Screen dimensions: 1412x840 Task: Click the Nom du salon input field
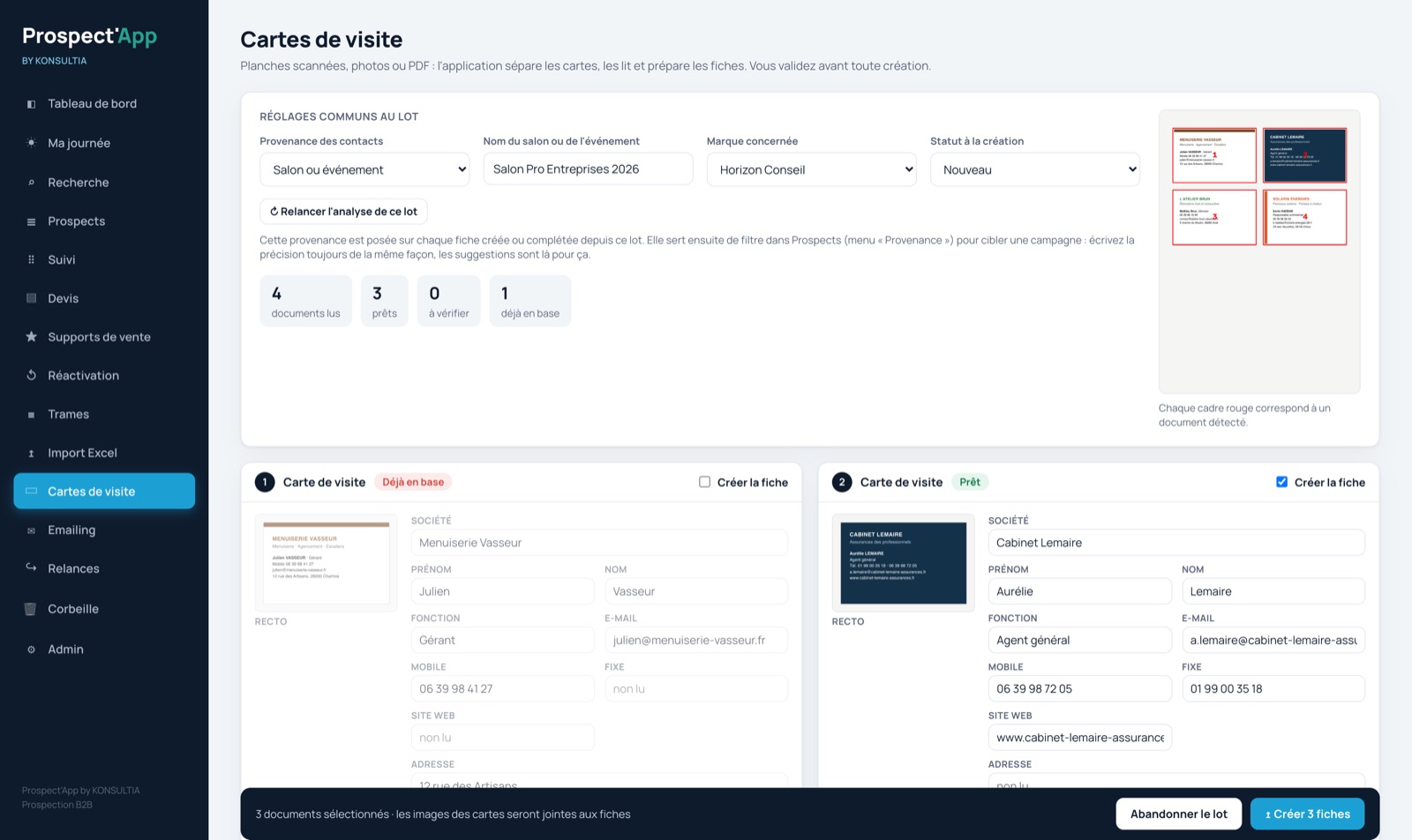point(588,169)
